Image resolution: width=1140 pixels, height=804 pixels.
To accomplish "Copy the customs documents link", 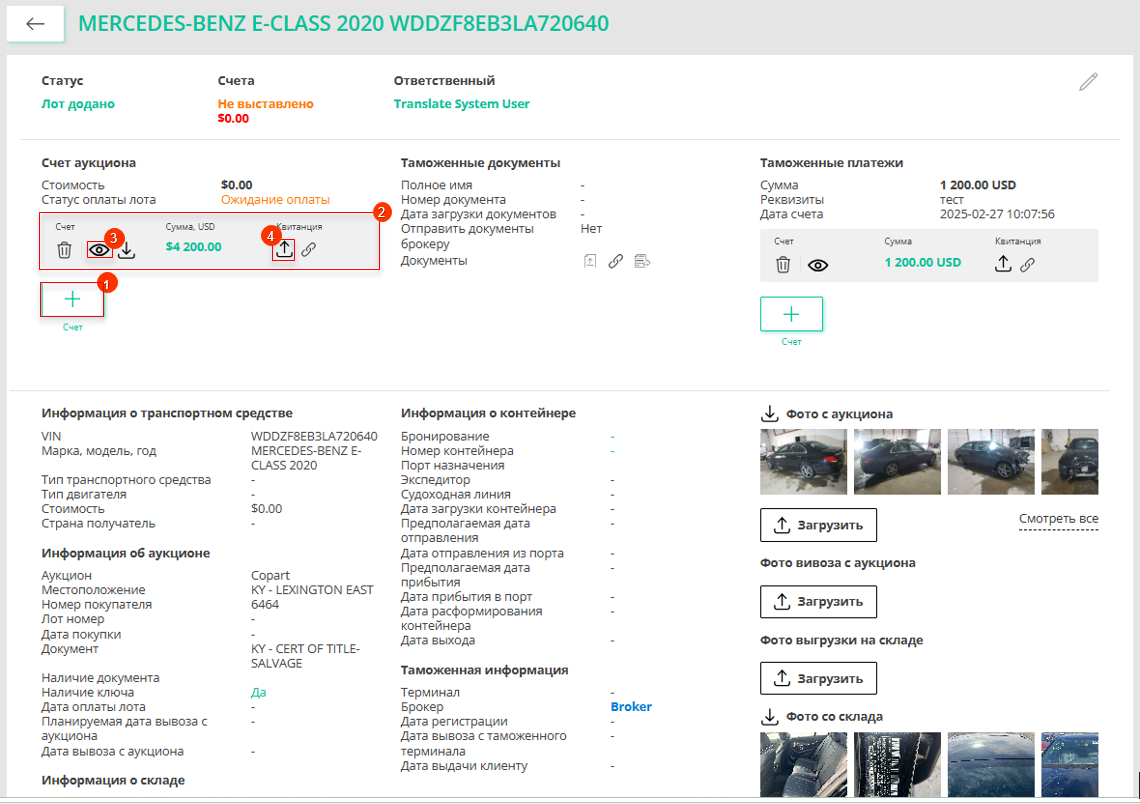I will point(616,261).
